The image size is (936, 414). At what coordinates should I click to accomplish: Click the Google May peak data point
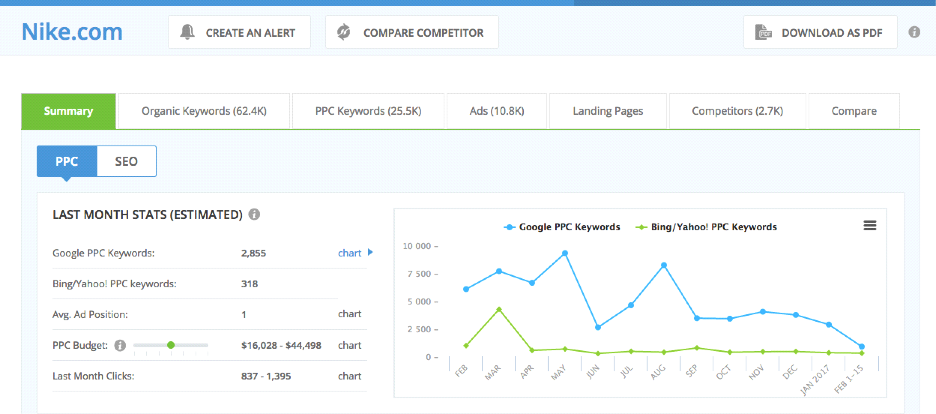(564, 254)
